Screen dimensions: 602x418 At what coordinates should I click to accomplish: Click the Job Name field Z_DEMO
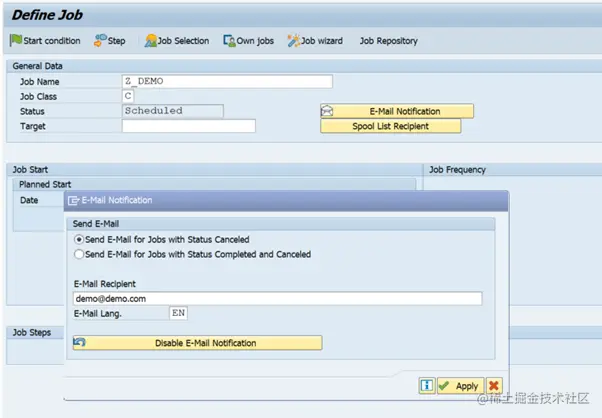(227, 81)
